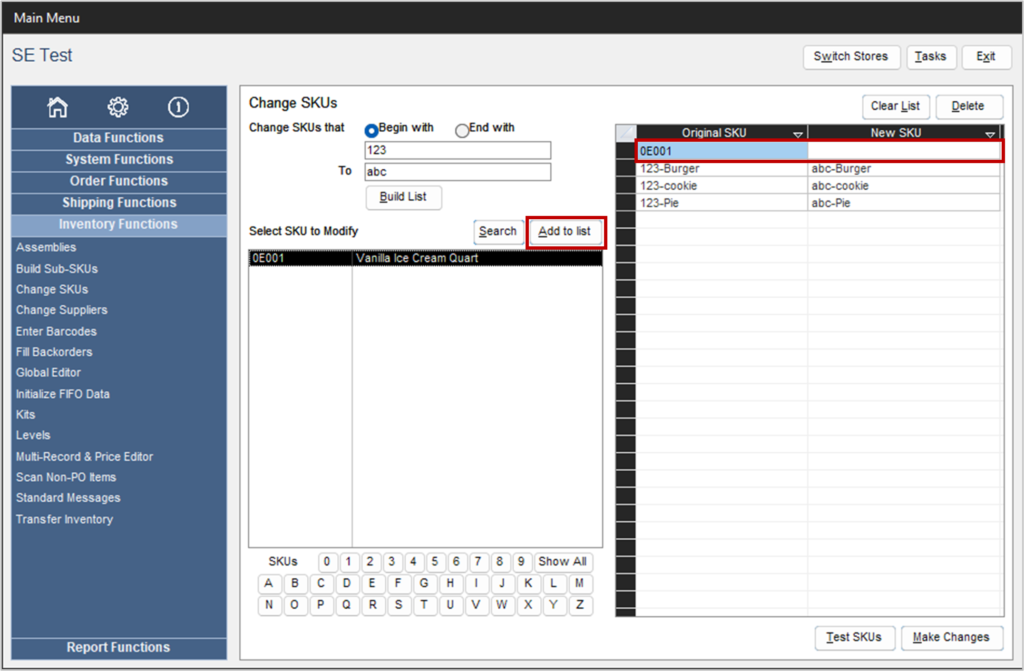
Task: Select the "Begin with" radio button
Action: click(371, 129)
